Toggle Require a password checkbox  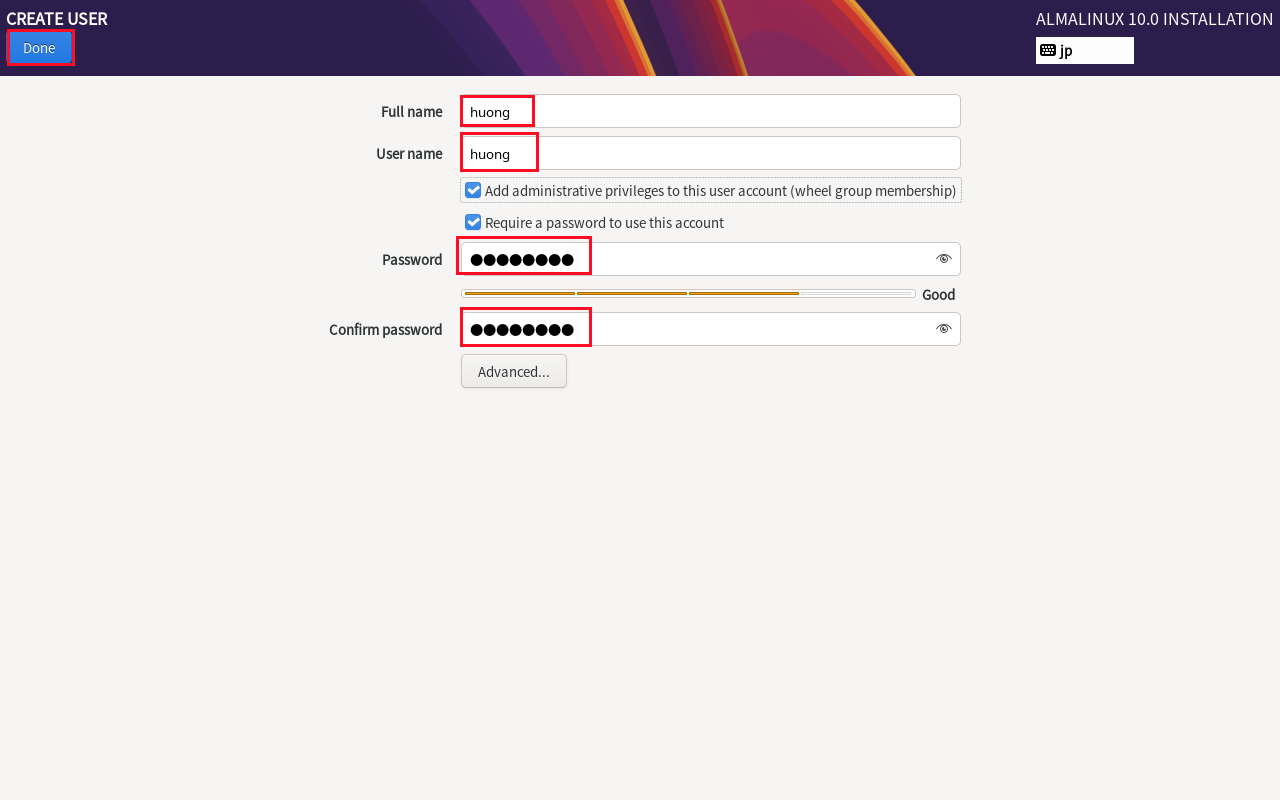474,222
